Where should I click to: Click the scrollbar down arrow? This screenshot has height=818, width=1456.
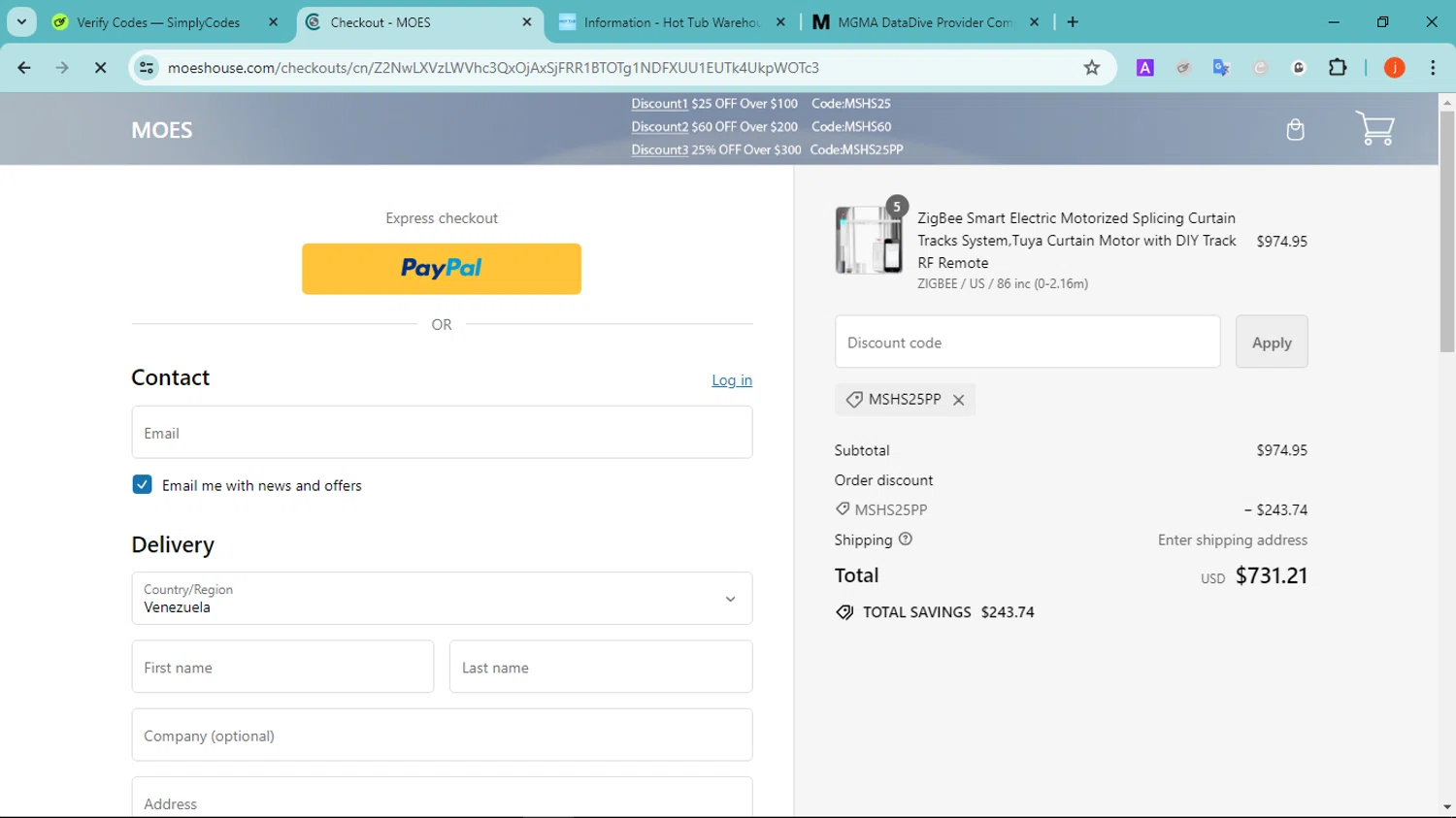point(1447,807)
